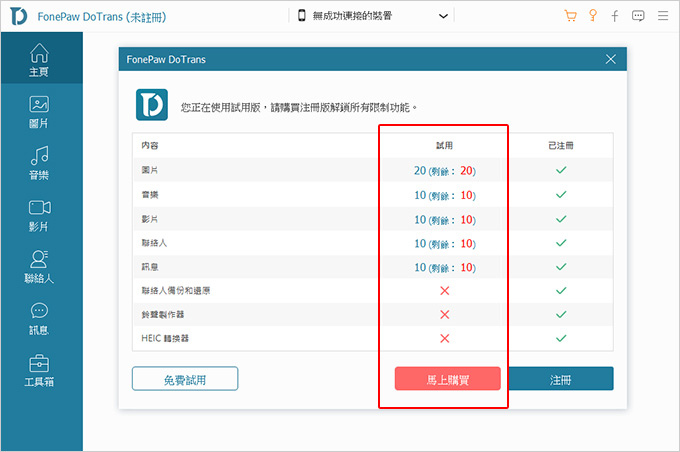
Task: Click the 10 (剩餘: 10) value in 影片 row
Action: pos(445,220)
